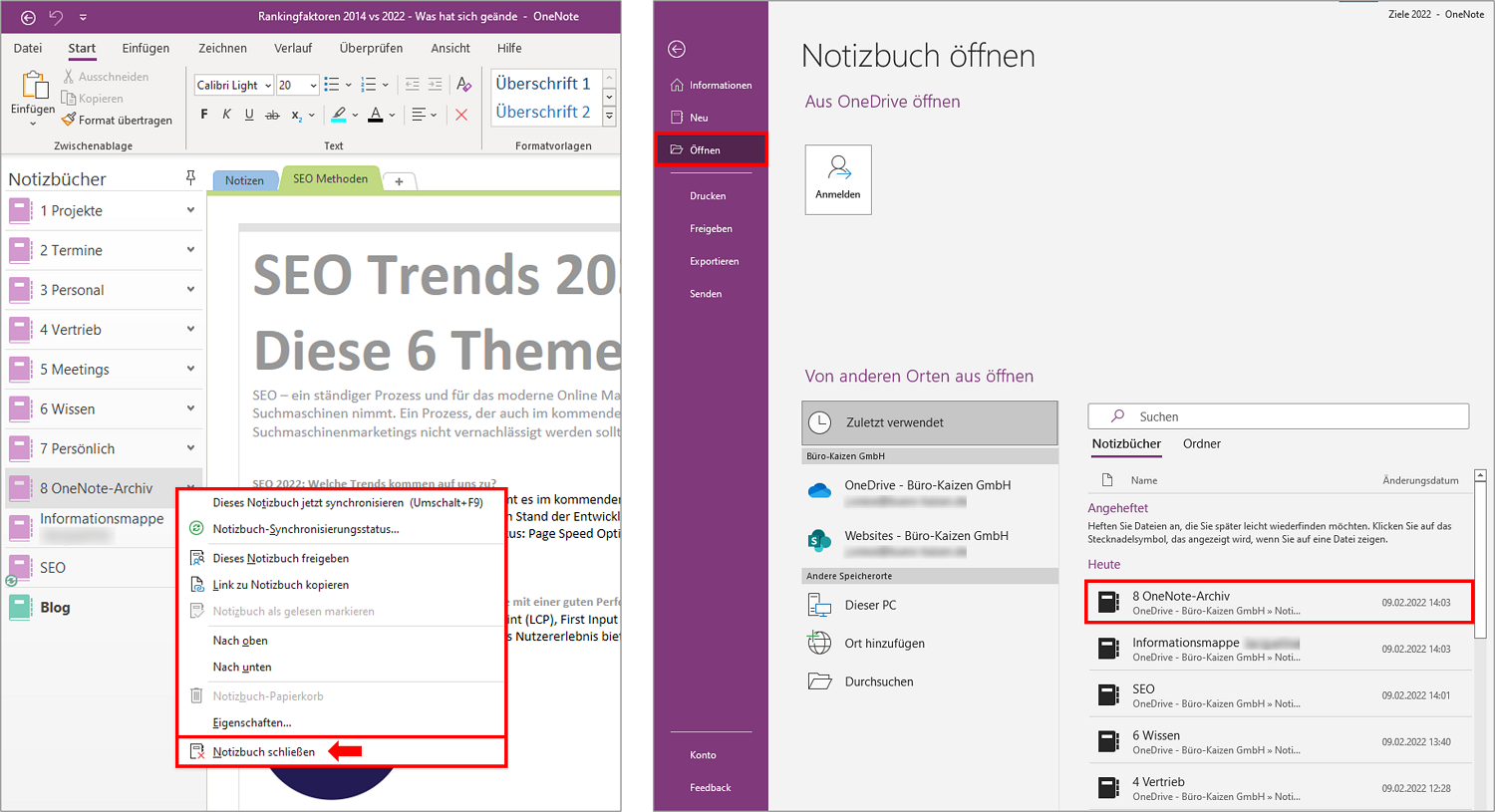Expand the 3 Personal notebook chevron
Image resolution: width=1495 pixels, height=812 pixels.
coord(190,290)
